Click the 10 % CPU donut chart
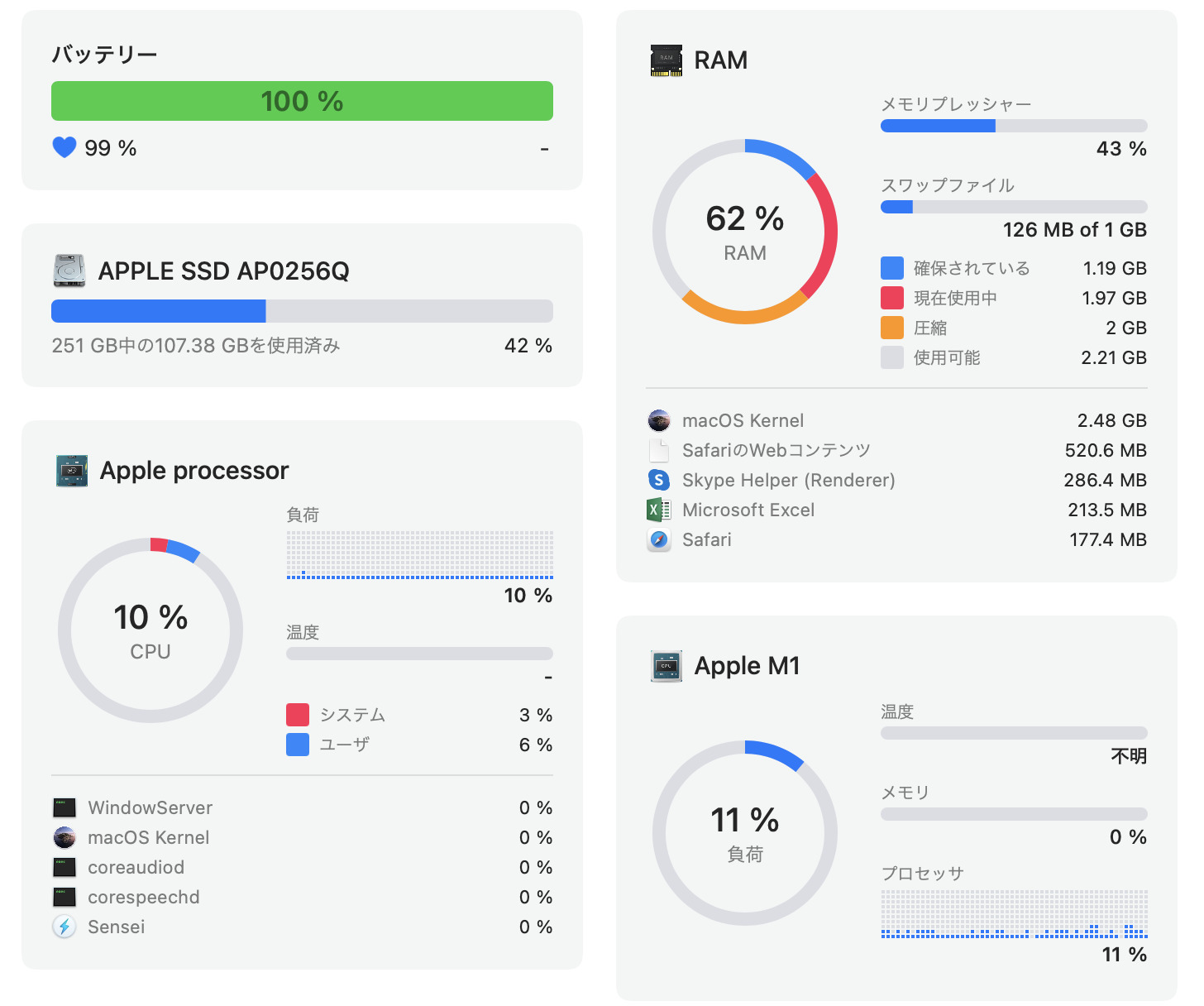Screen dimensions: 1204x1006 pos(150,630)
